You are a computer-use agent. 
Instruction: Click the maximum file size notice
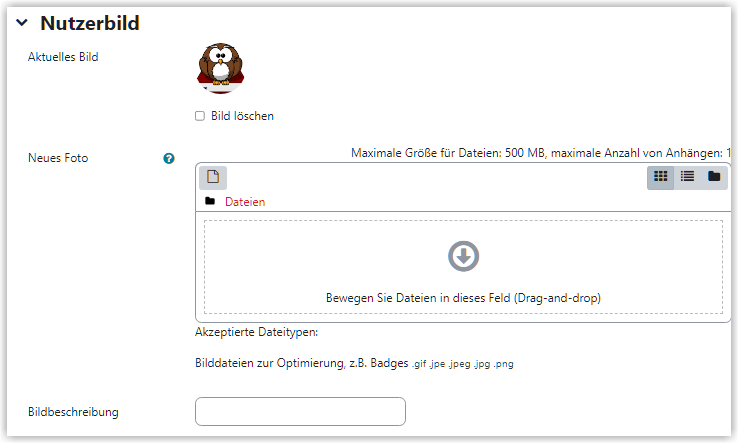coord(541,153)
